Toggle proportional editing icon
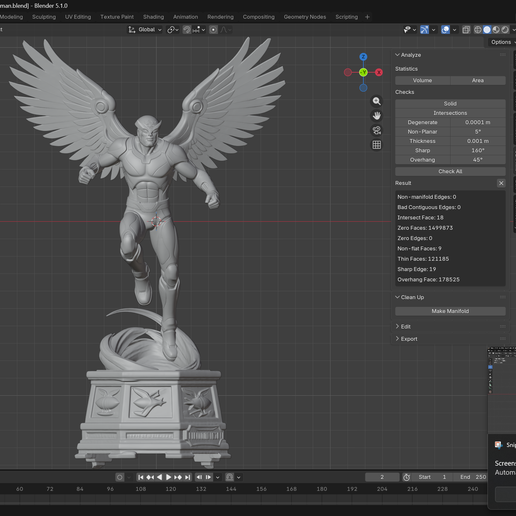516x516 pixels. (213, 30)
